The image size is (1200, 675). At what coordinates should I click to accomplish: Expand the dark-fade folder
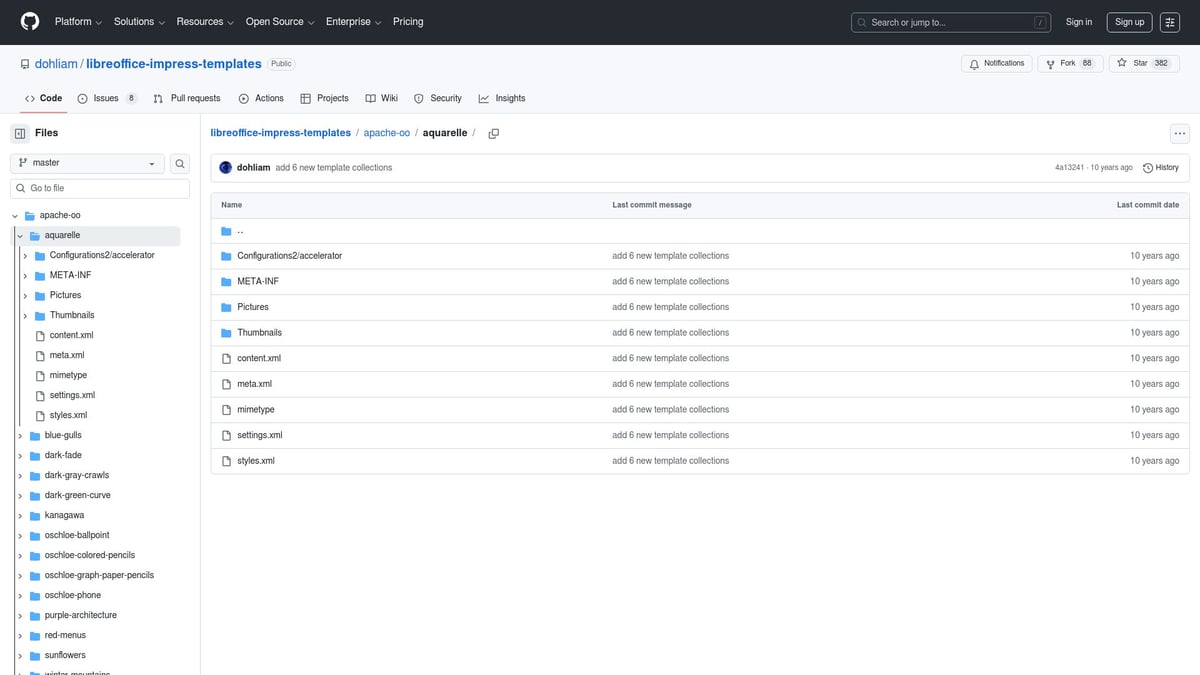(20, 455)
